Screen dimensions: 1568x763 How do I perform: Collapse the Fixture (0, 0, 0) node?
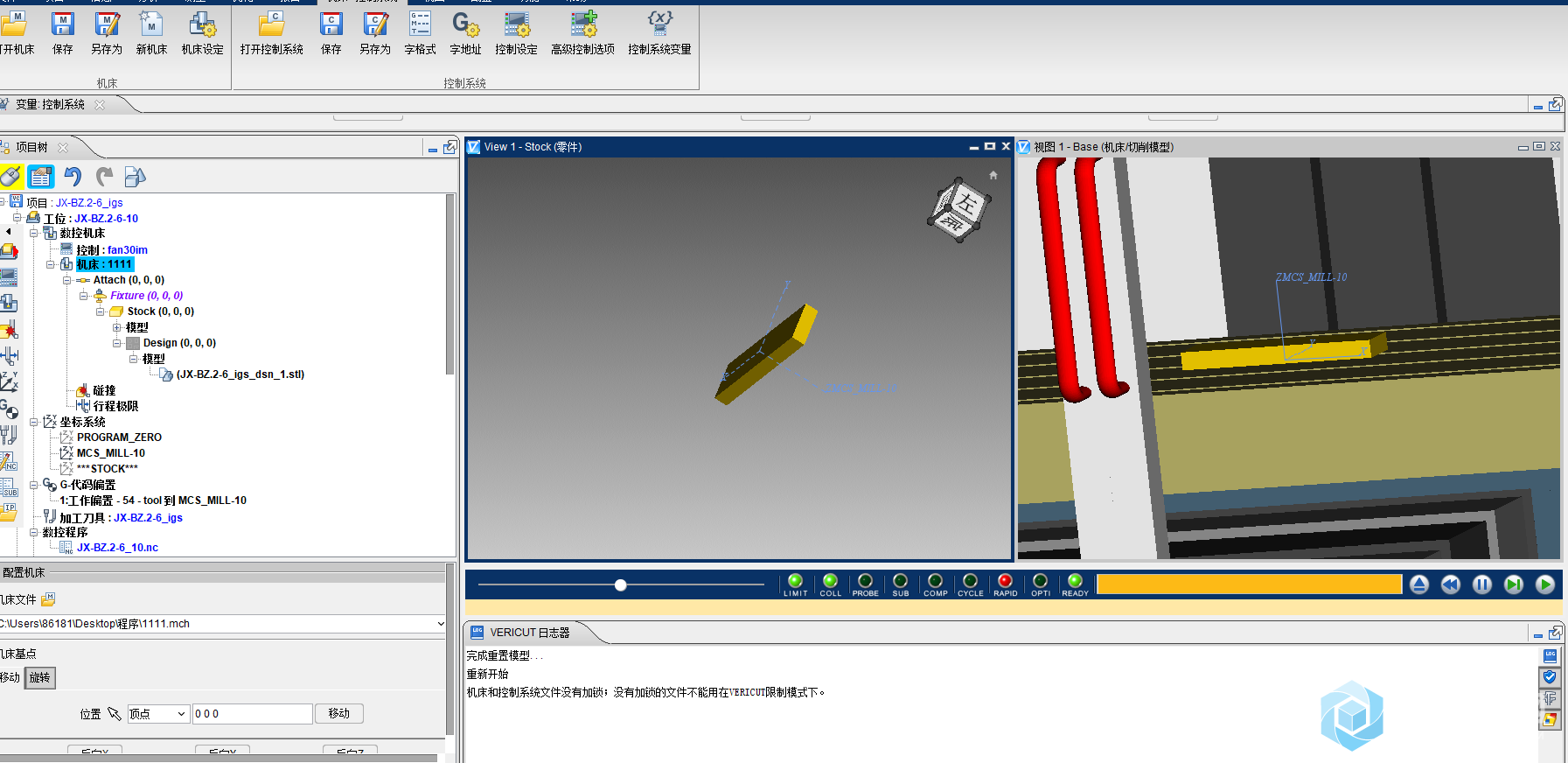83,296
